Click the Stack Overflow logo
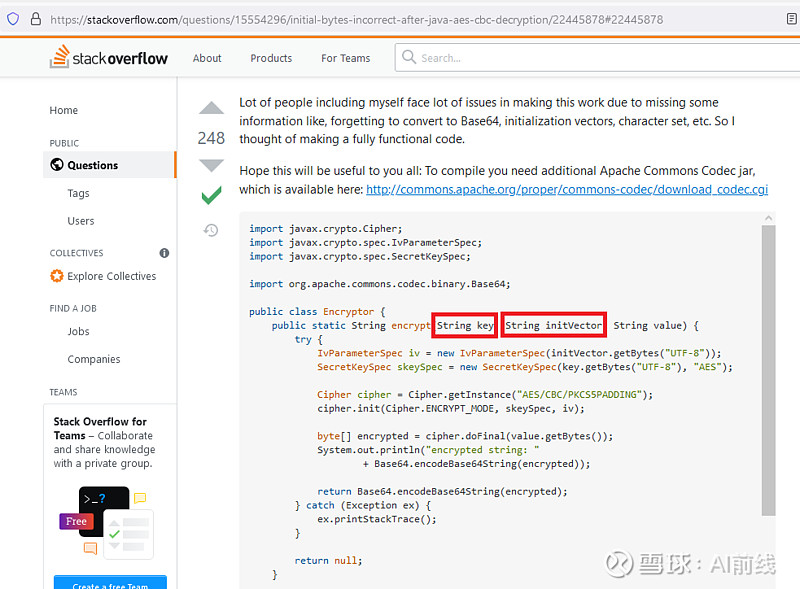The image size is (800, 589). [x=109, y=58]
